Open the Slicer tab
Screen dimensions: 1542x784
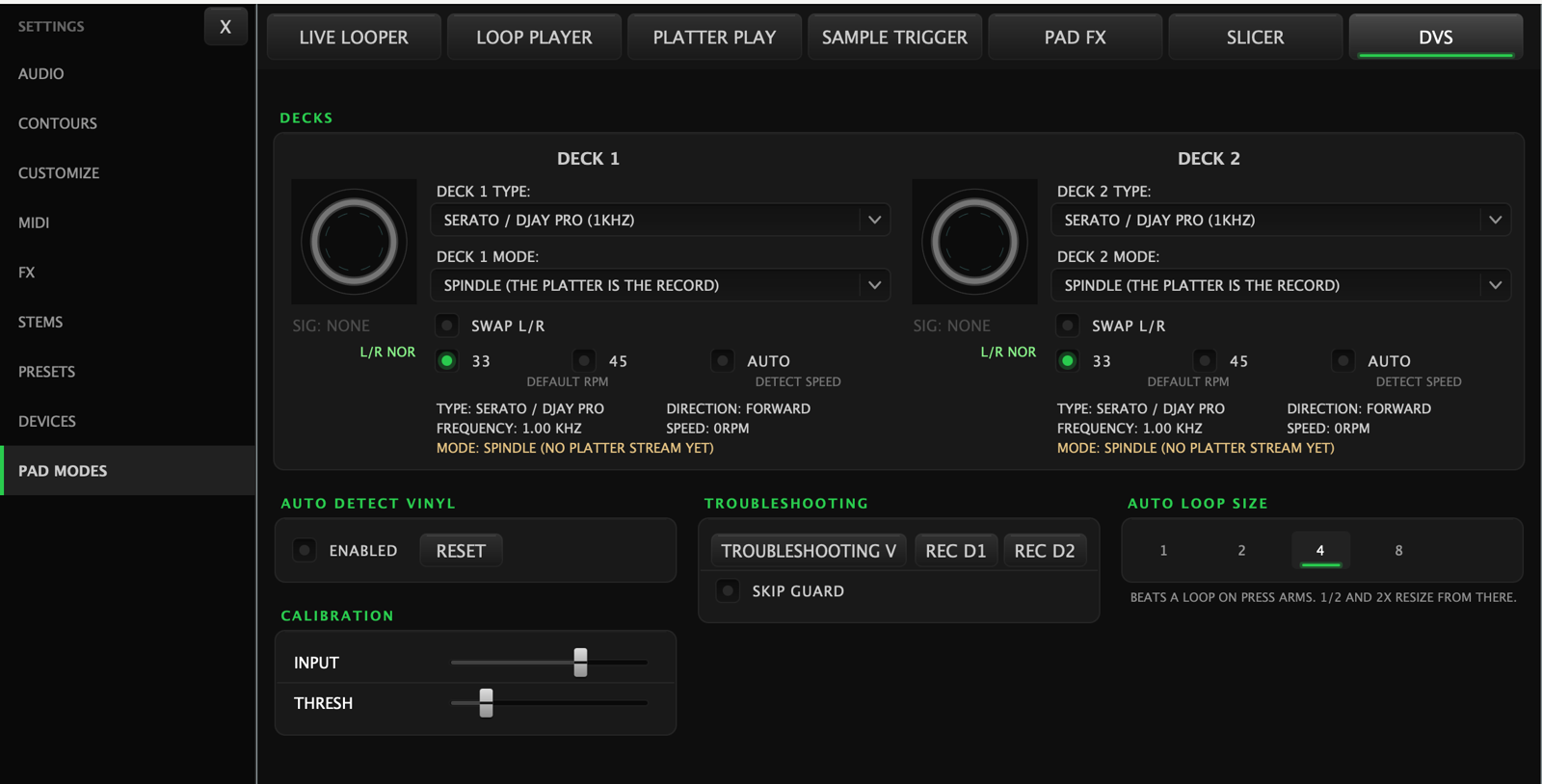point(1255,38)
